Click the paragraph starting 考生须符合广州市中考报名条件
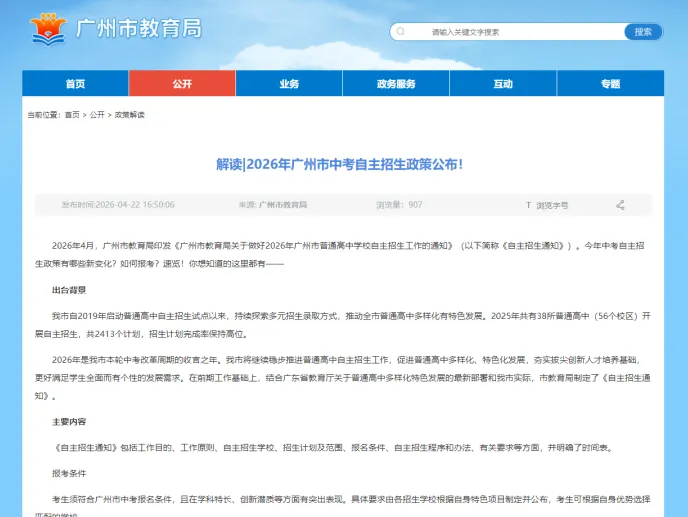This screenshot has width=688, height=517. click(x=343, y=506)
